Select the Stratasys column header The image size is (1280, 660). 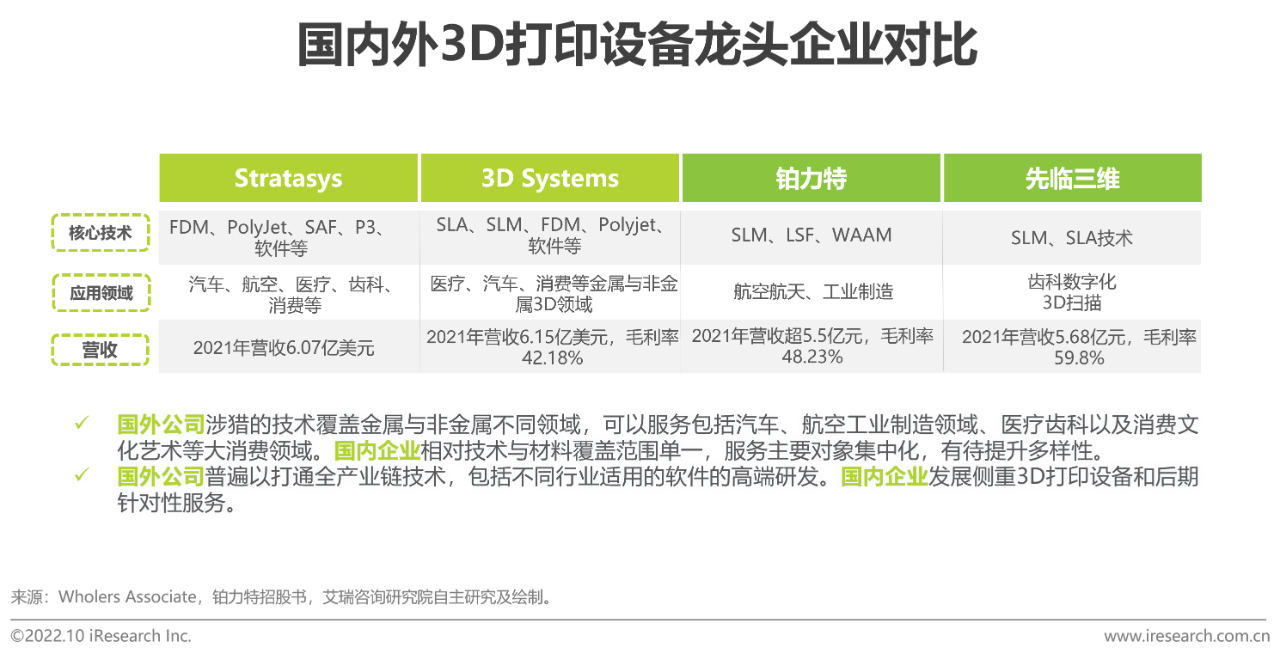coord(288,178)
